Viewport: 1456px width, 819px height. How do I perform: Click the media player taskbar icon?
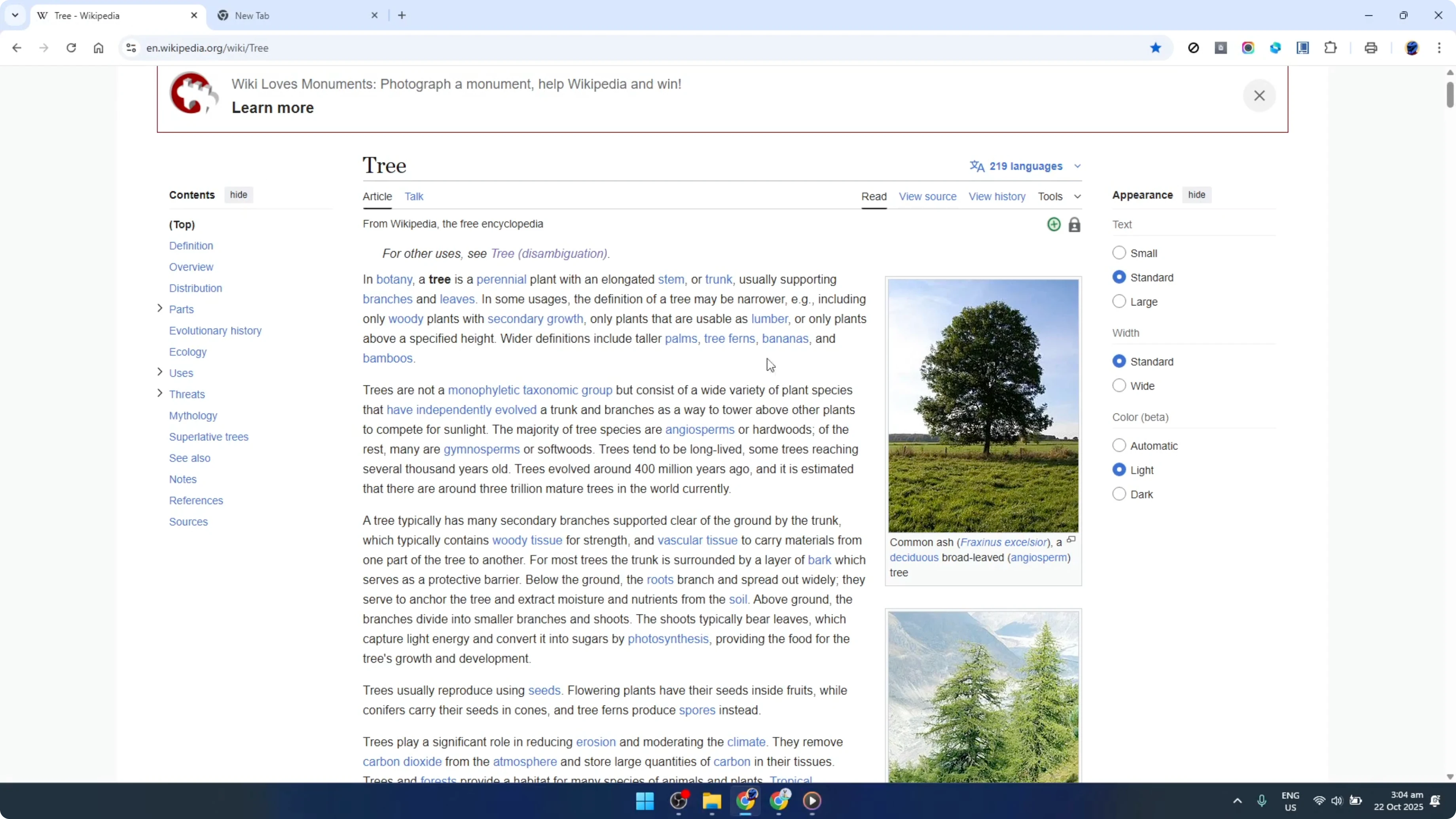coord(812,800)
